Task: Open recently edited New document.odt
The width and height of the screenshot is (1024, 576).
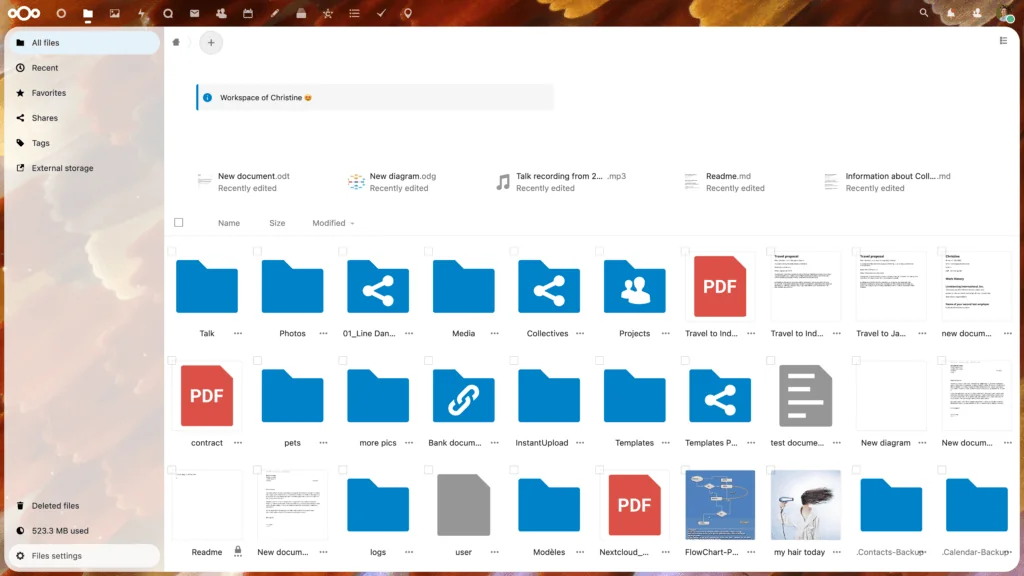Action: point(243,182)
